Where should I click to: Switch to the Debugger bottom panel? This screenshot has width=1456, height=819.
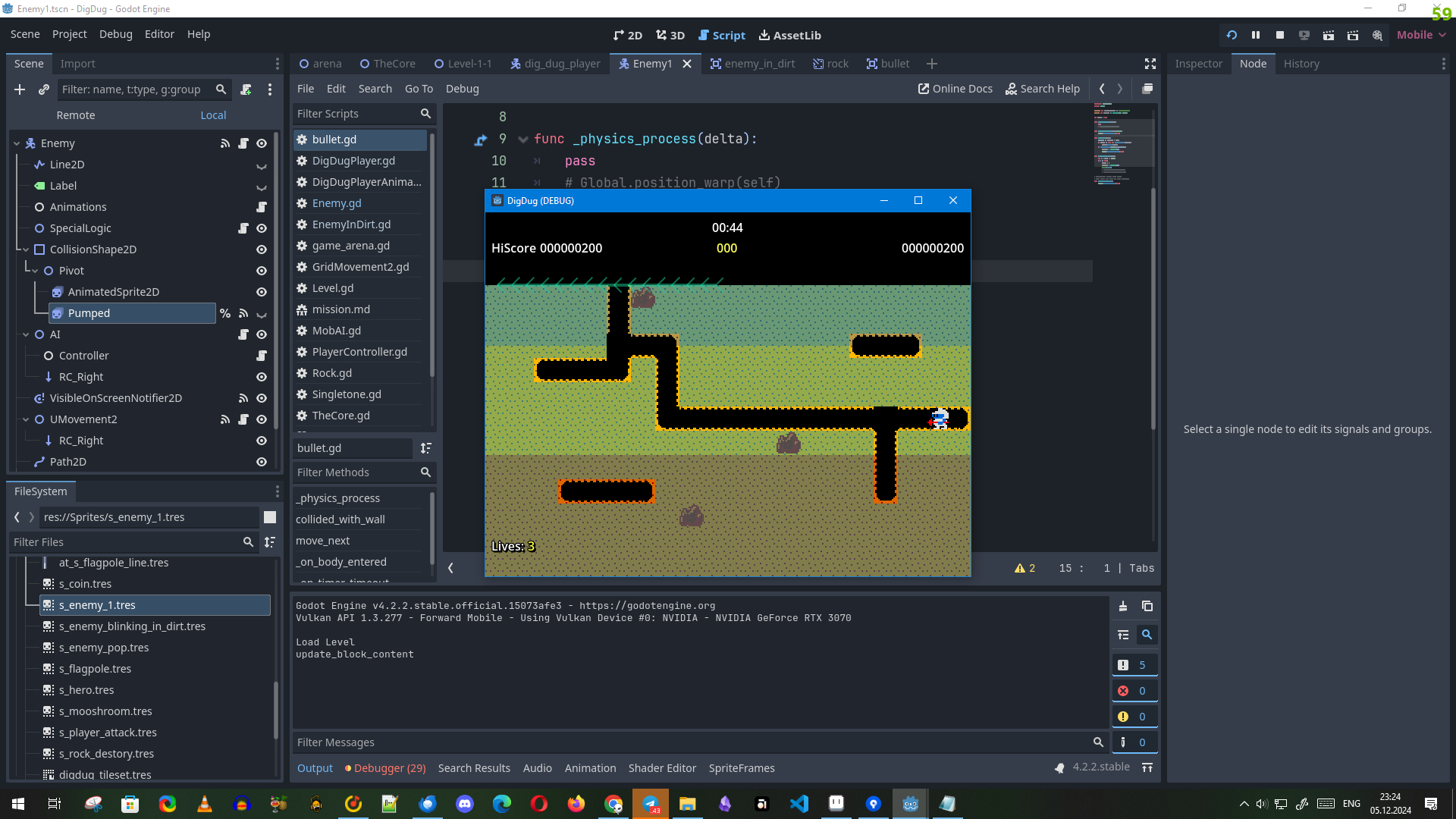point(385,768)
